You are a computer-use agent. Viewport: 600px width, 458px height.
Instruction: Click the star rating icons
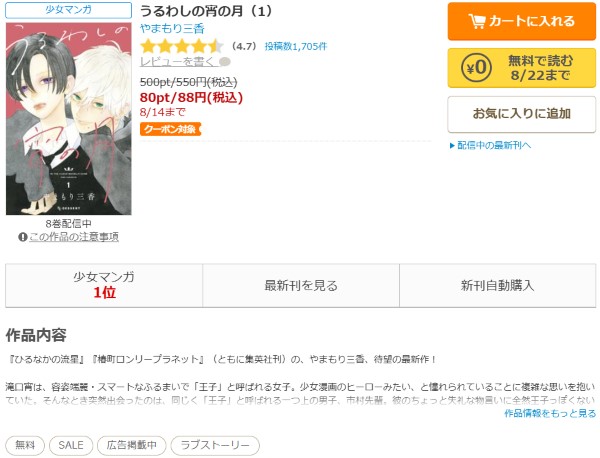[x=182, y=46]
